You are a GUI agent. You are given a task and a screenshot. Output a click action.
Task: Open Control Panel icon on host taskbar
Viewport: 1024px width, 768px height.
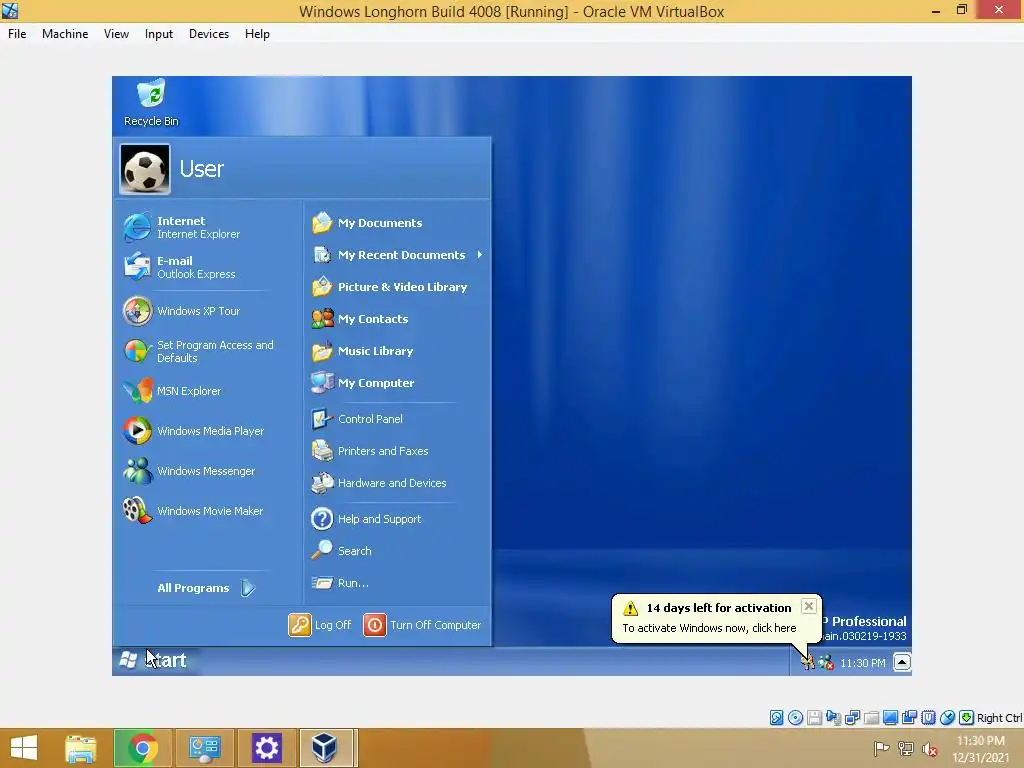(204, 748)
